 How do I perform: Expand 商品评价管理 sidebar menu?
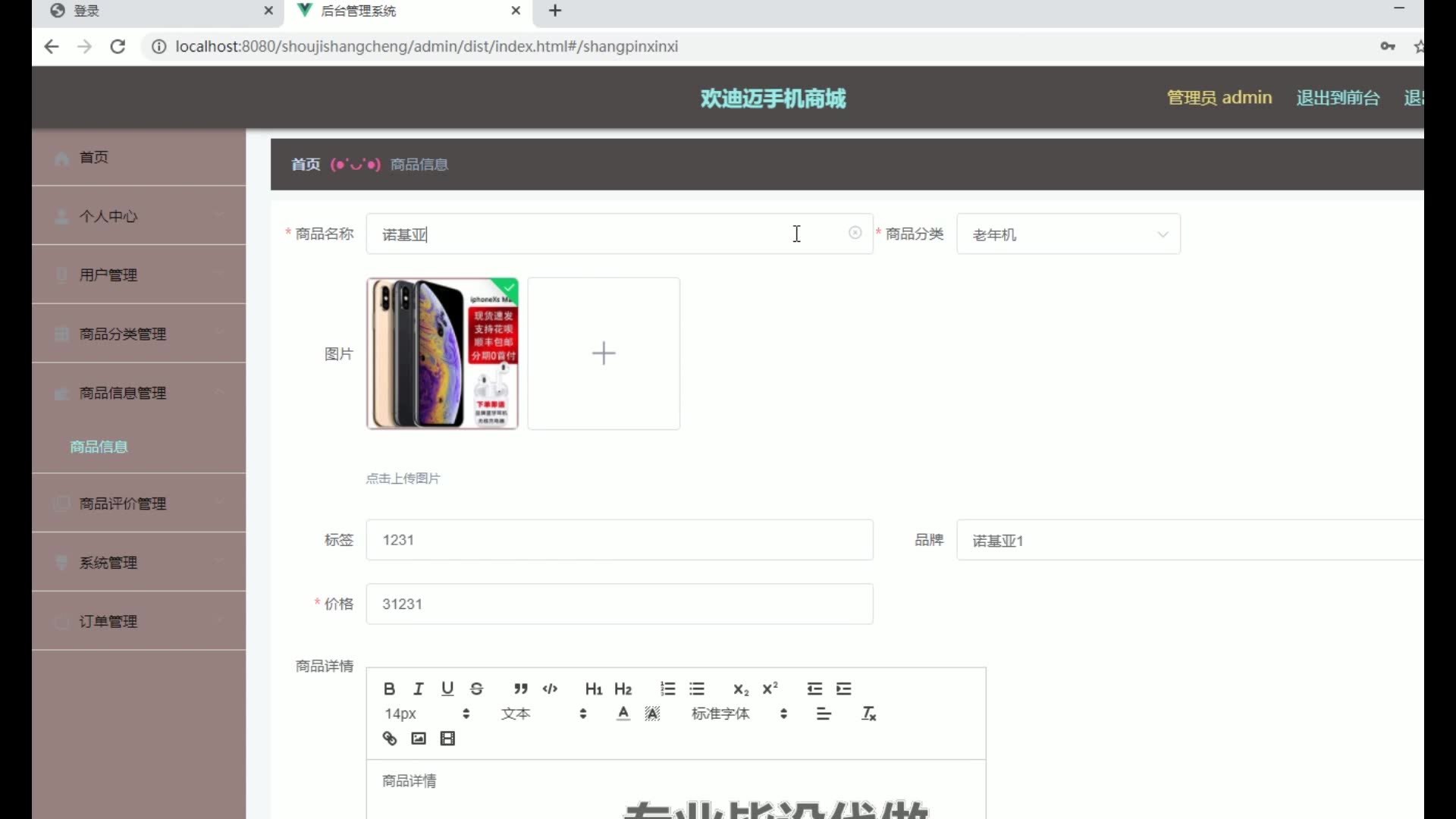point(139,504)
